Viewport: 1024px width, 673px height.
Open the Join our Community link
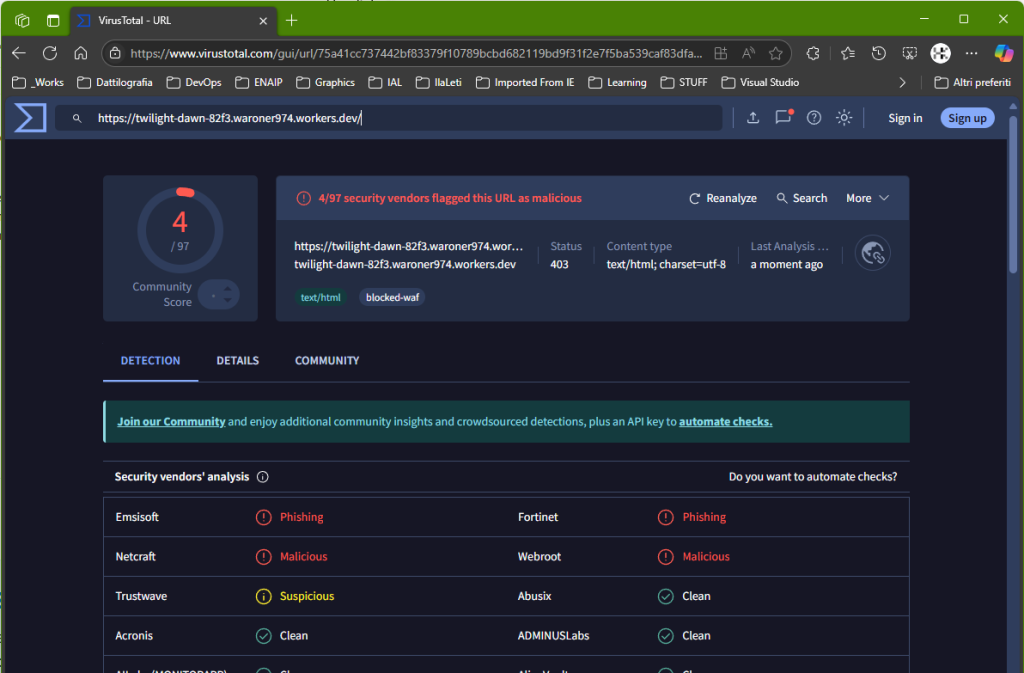pos(171,422)
